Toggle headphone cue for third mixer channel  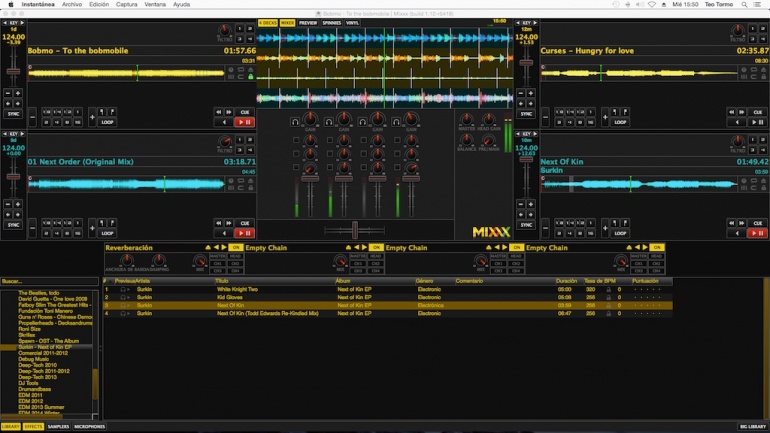[x=362, y=122]
